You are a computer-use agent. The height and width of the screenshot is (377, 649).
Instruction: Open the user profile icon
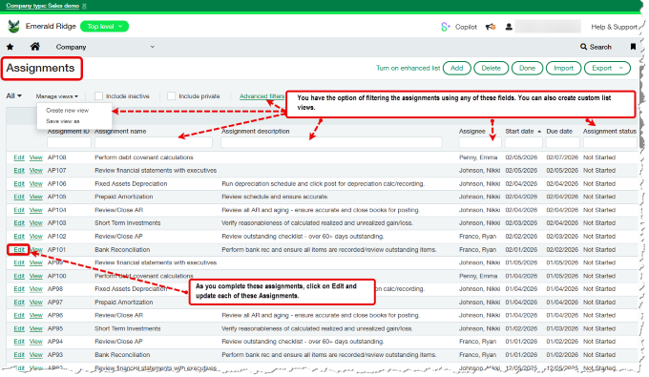[509, 27]
